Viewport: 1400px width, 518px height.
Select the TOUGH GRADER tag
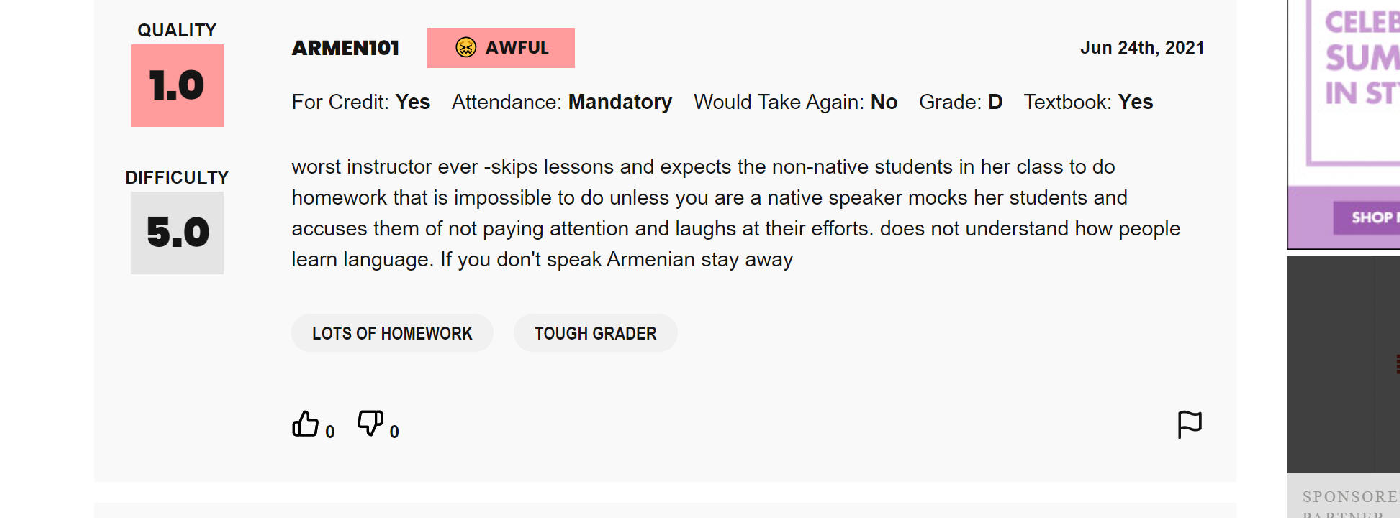[x=596, y=333]
